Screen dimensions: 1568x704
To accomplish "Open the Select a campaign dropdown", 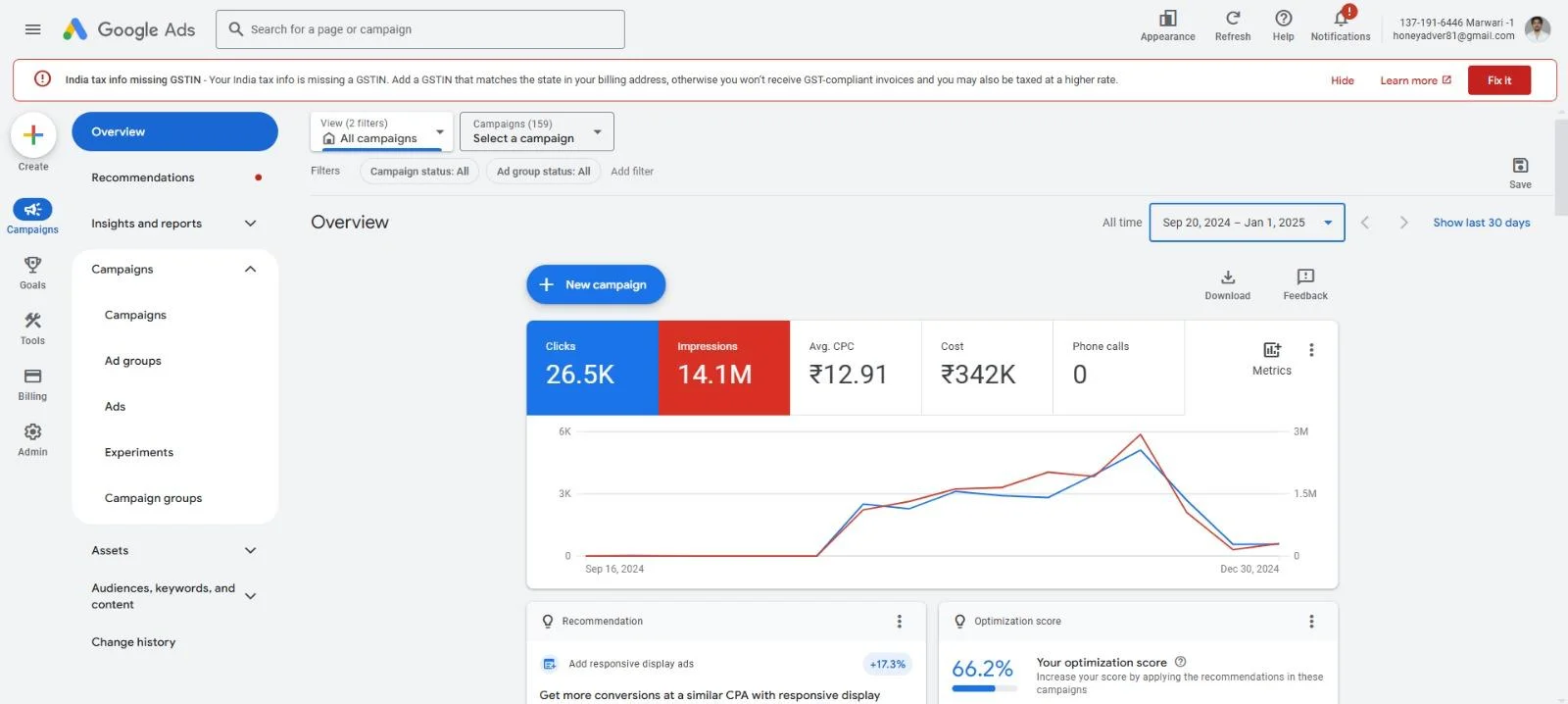I will tap(536, 132).
